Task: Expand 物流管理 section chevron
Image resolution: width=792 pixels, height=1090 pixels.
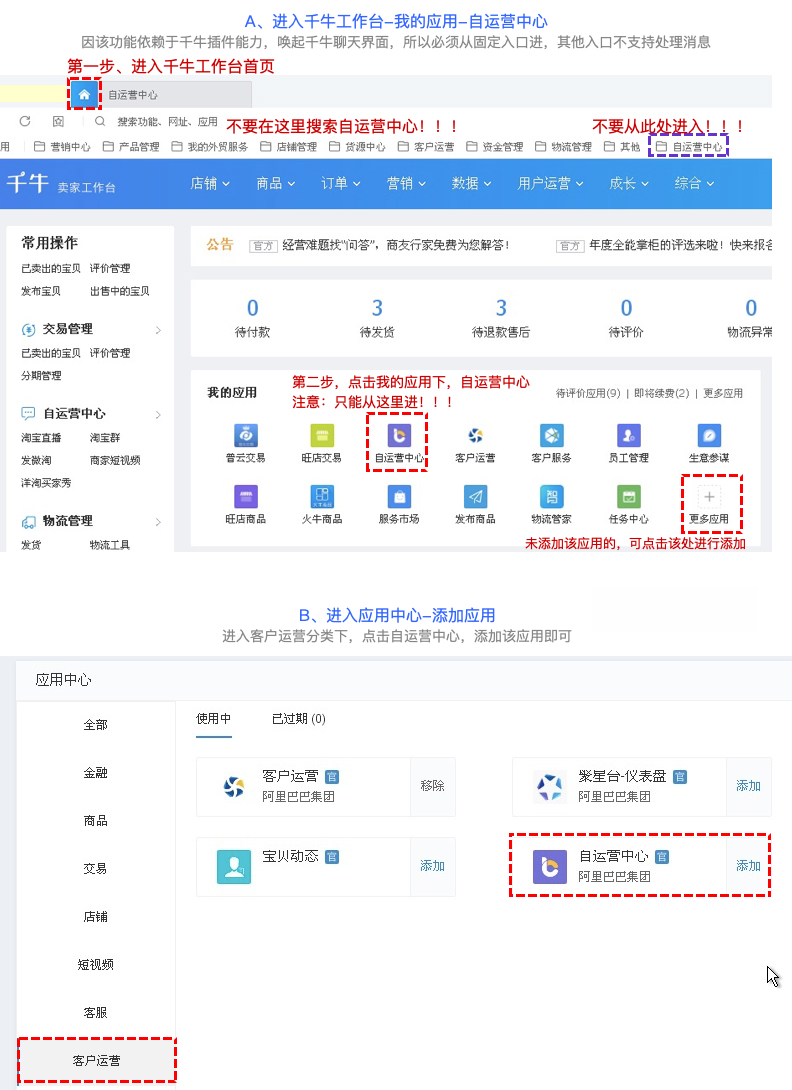Action: tap(159, 522)
